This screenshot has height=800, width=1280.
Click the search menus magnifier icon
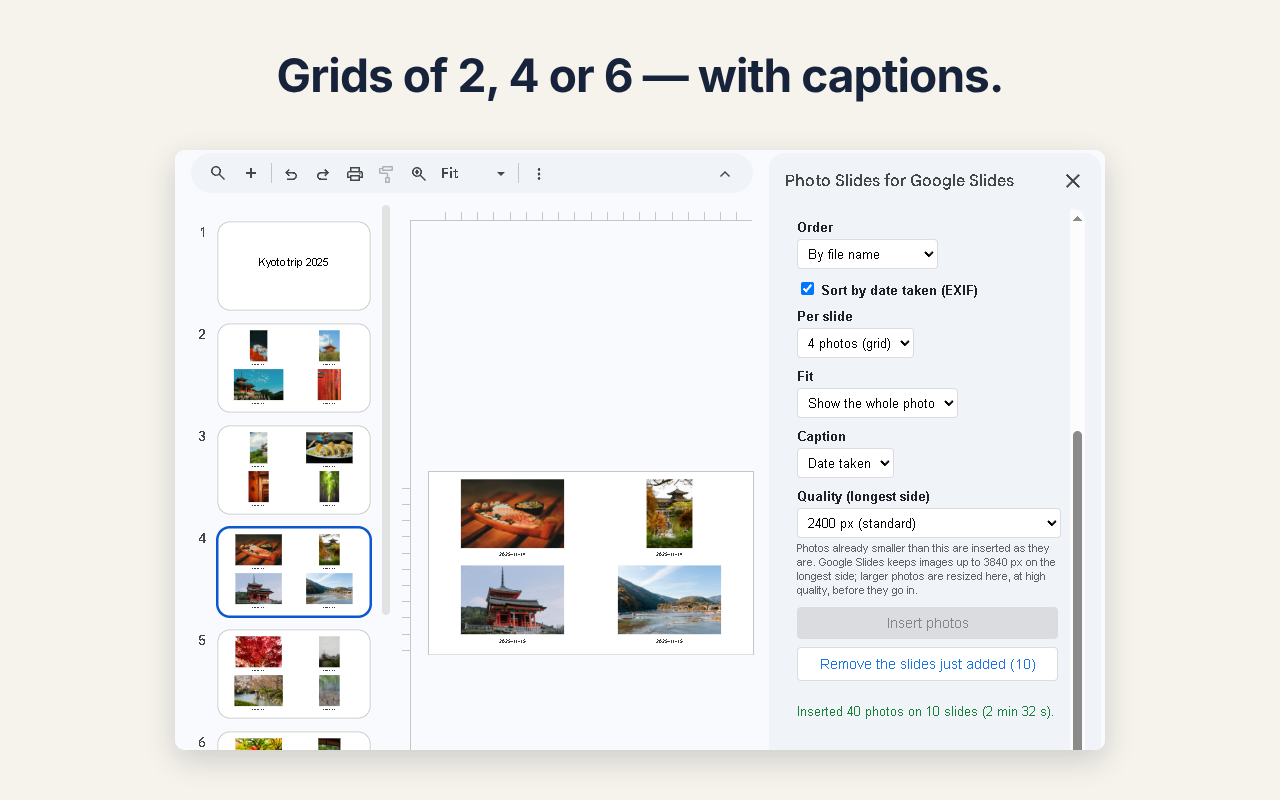pos(218,173)
